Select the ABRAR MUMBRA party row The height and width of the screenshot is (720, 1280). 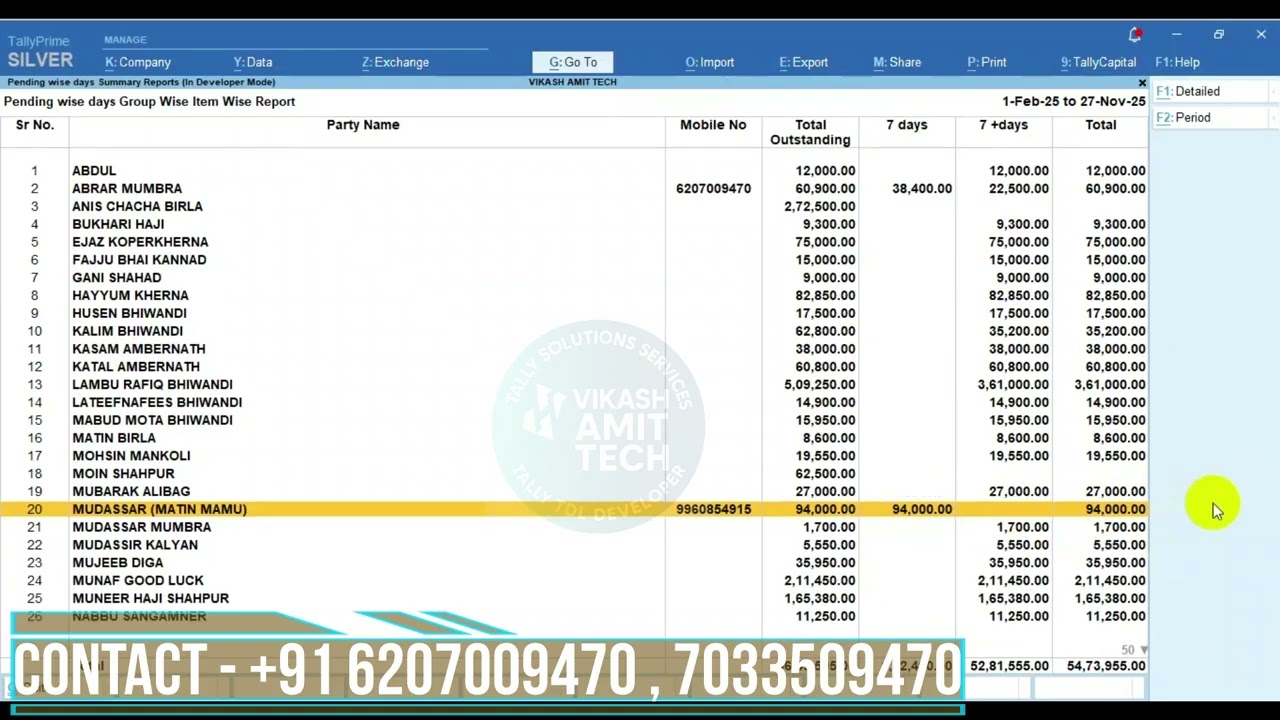pos(573,189)
